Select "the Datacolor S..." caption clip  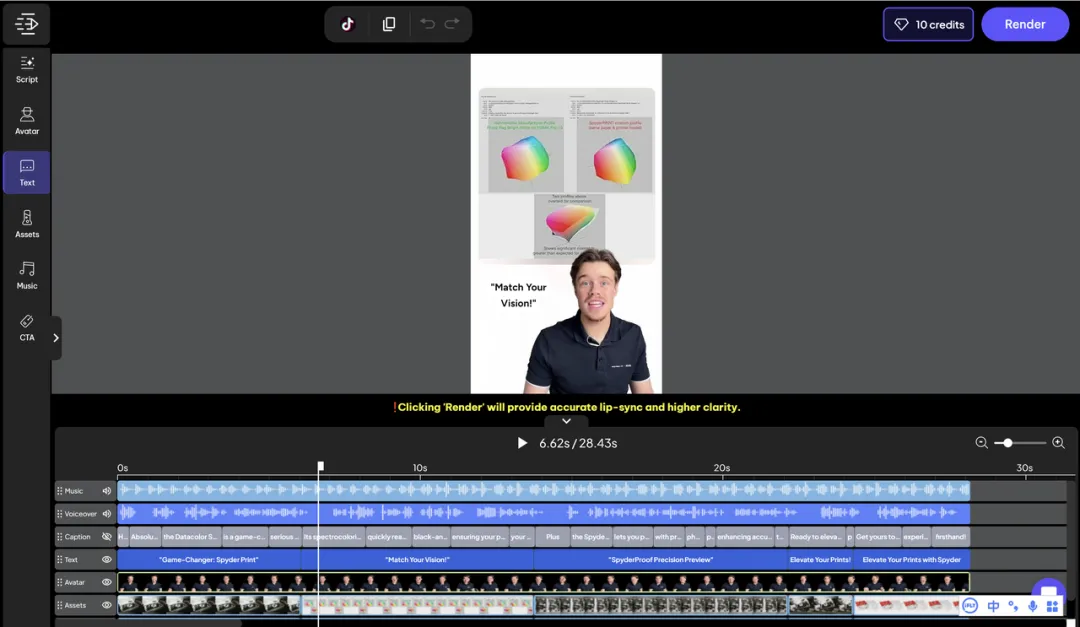(190, 537)
